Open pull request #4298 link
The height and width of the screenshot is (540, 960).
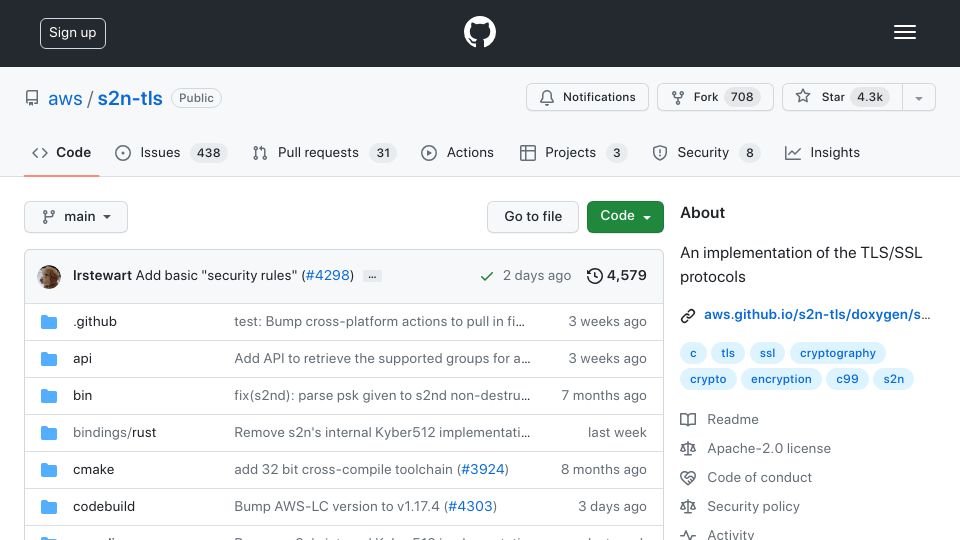click(328, 276)
